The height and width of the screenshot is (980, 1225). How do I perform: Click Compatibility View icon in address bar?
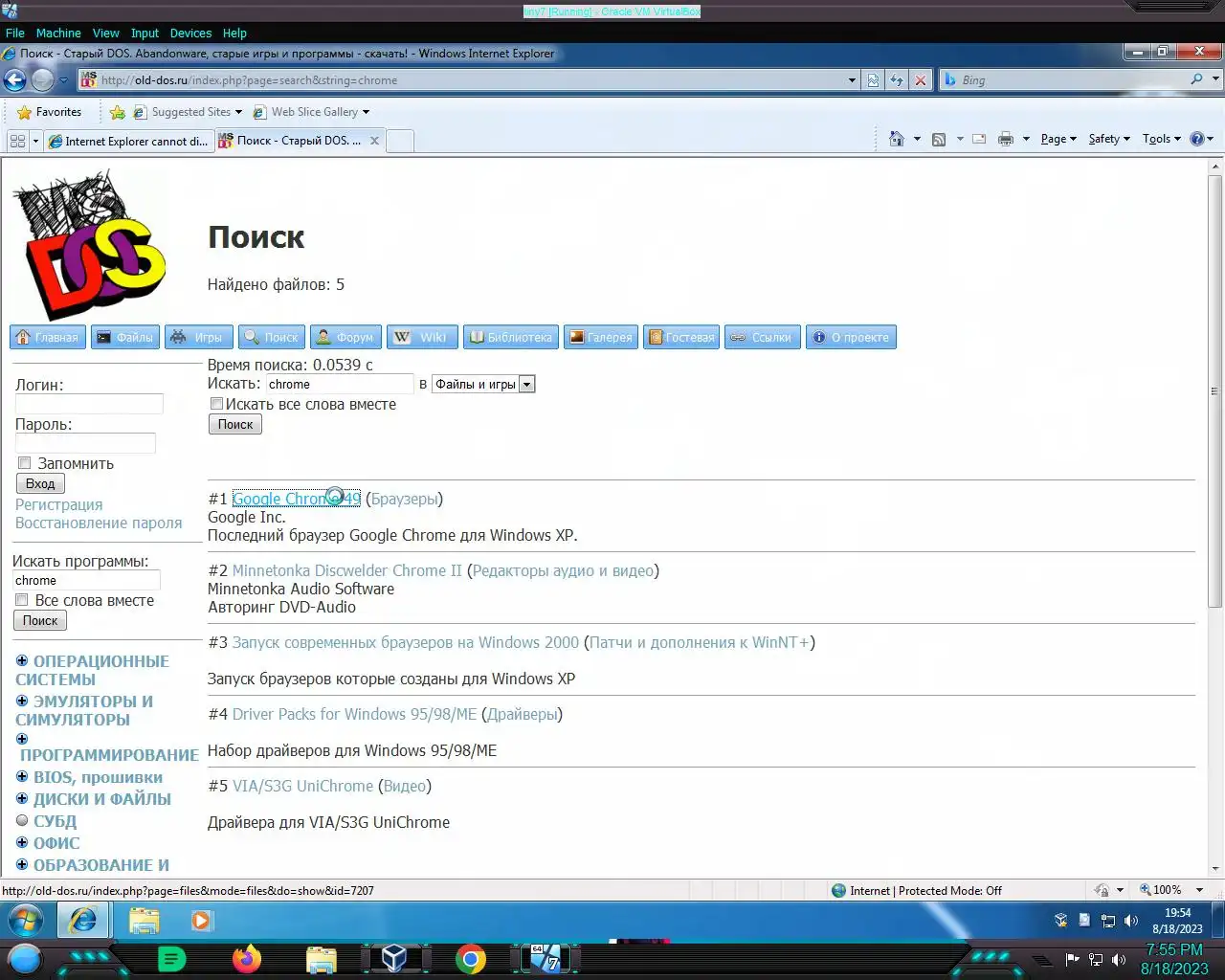coord(873,80)
